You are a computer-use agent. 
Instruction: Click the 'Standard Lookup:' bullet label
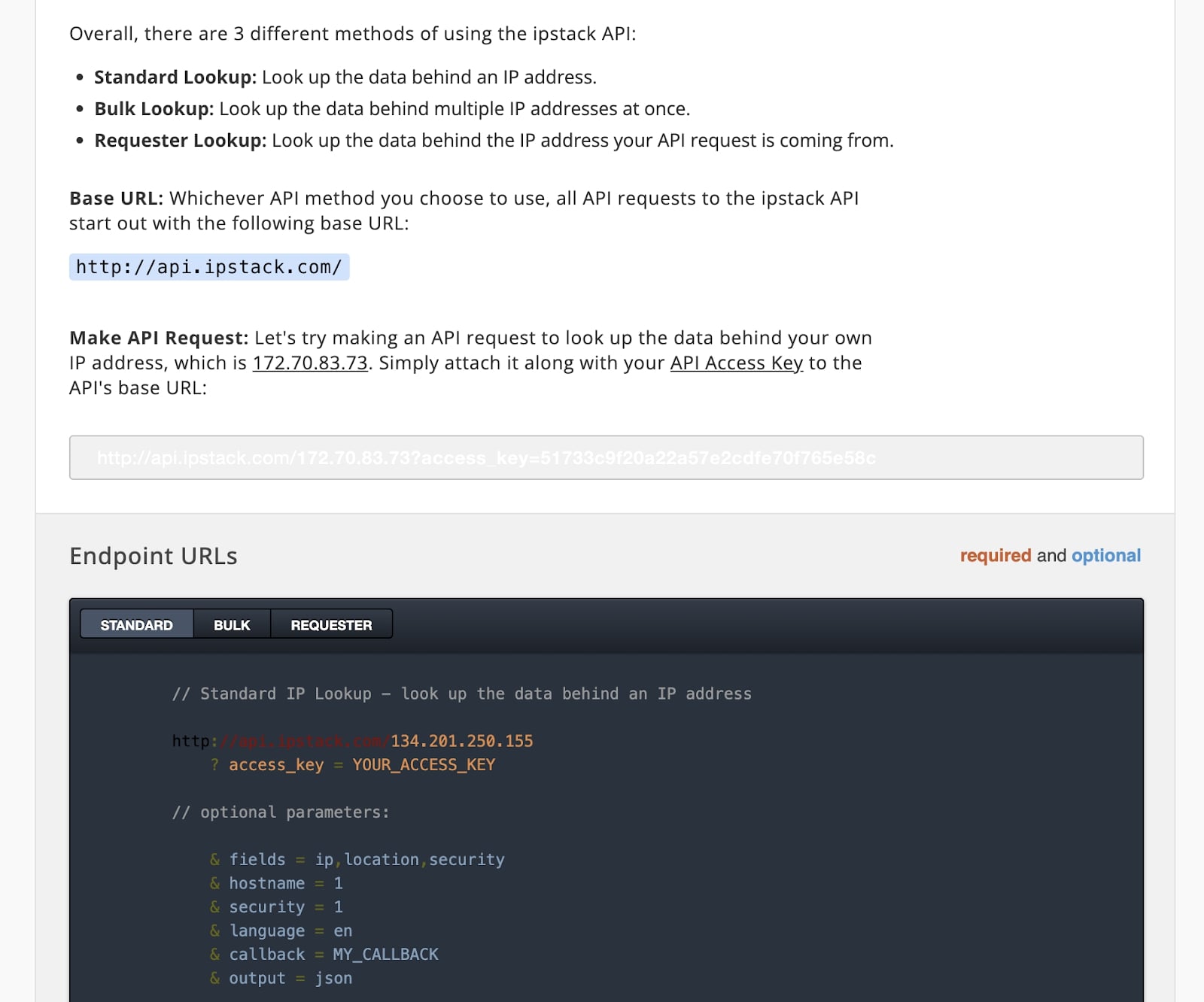175,77
